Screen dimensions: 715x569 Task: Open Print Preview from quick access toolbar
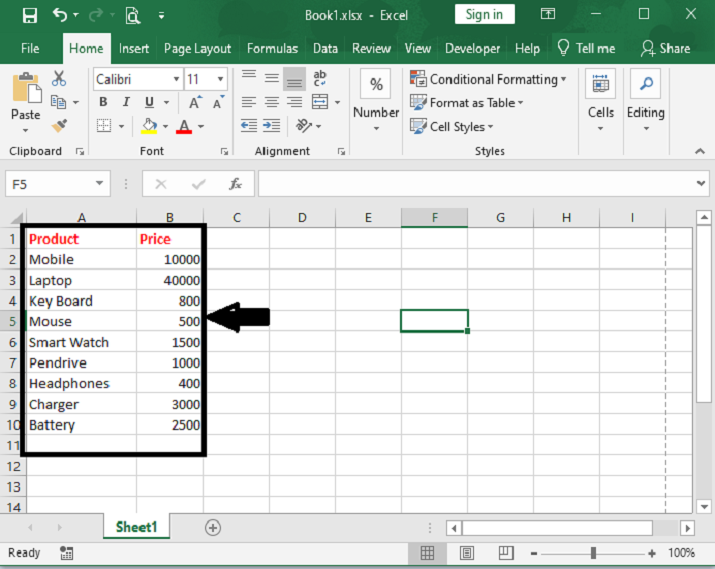pos(133,16)
